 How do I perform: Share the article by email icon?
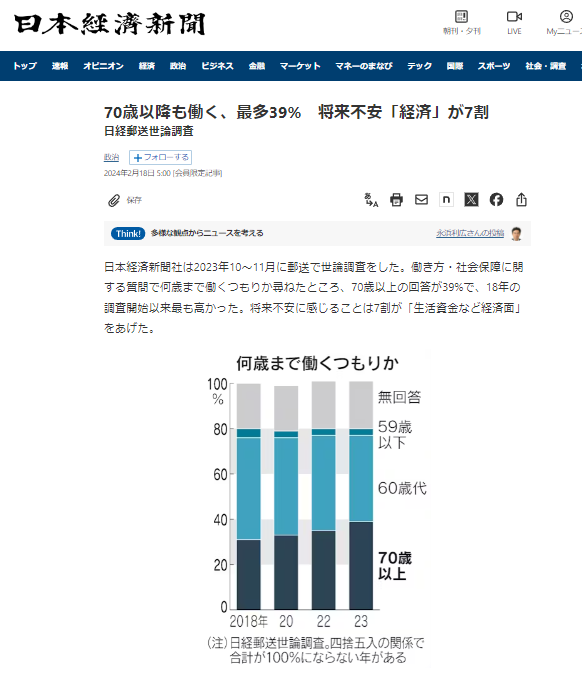(x=421, y=200)
